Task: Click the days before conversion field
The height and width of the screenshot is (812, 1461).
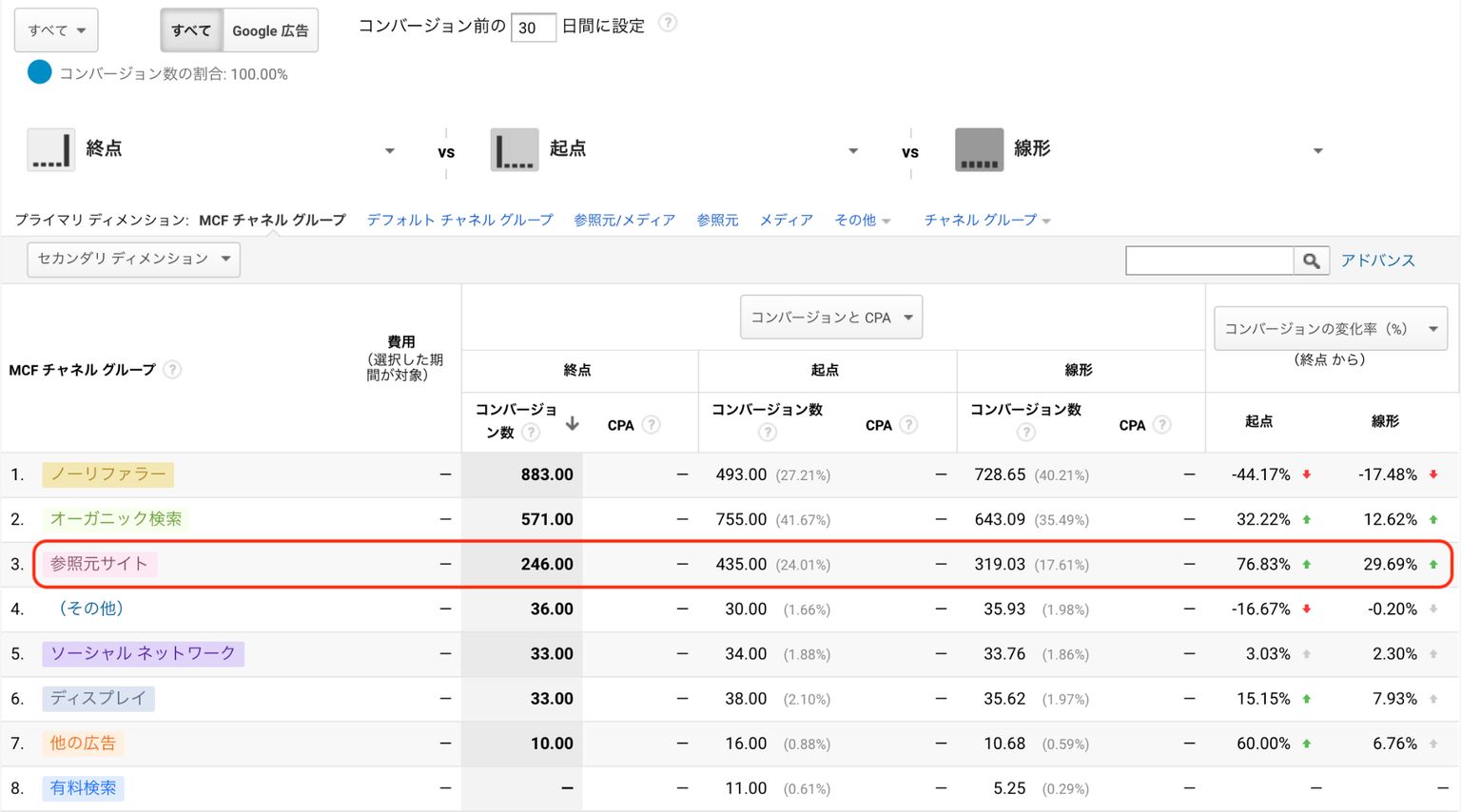Action: tap(533, 28)
